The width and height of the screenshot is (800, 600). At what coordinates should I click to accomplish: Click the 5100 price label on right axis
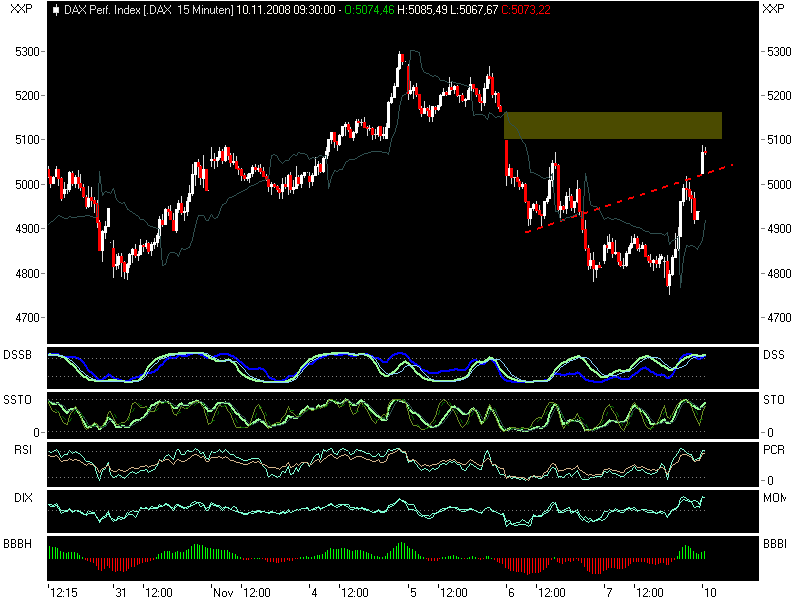pyautogui.click(x=779, y=139)
